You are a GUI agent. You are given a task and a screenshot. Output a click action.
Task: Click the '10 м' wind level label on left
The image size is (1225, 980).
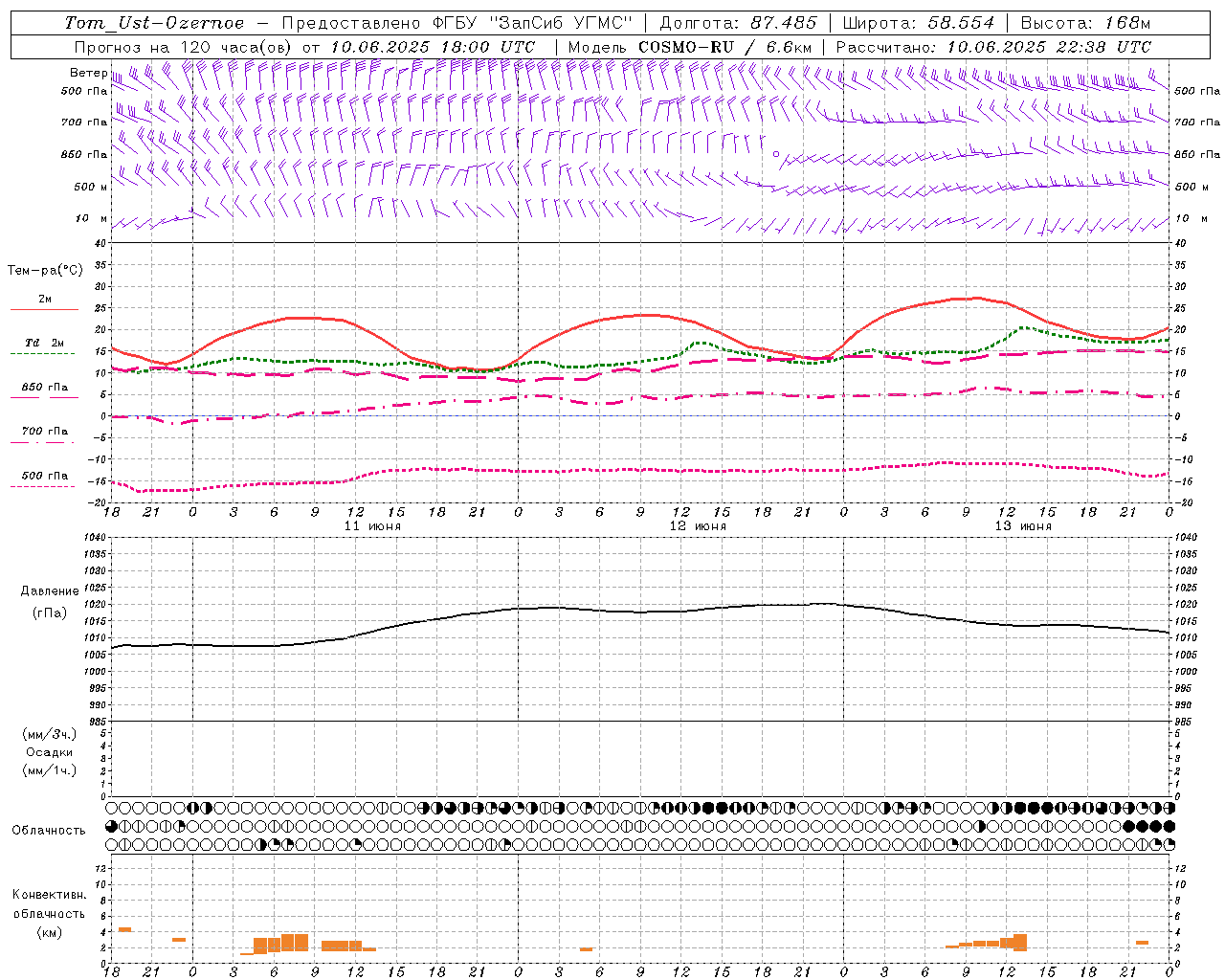(x=92, y=218)
